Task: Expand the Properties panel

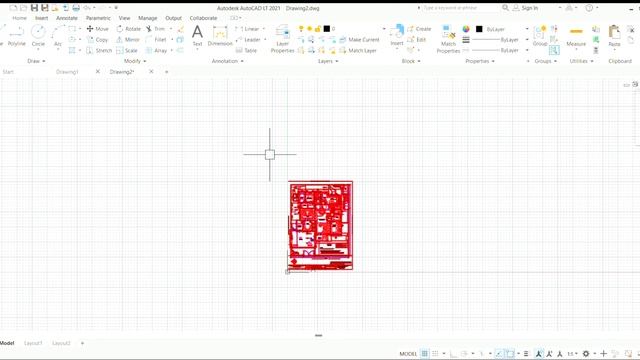Action: (480, 61)
